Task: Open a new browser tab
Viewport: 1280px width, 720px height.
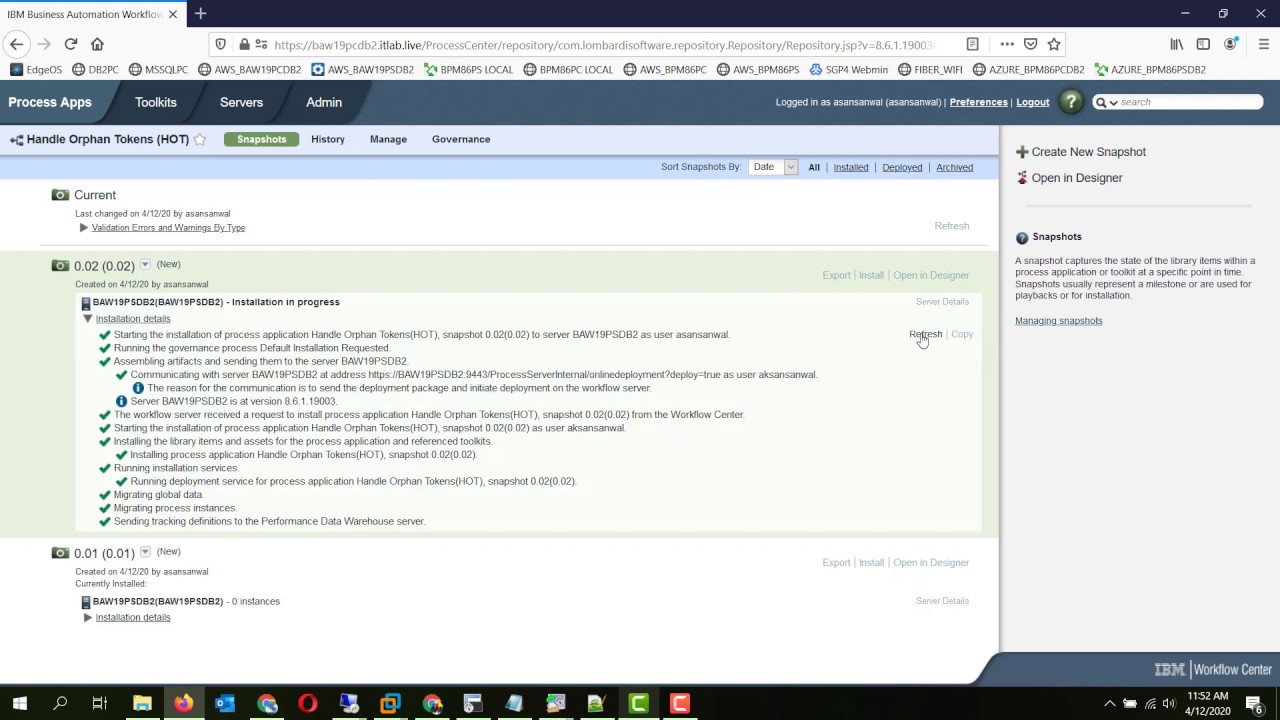Action: coord(200,14)
